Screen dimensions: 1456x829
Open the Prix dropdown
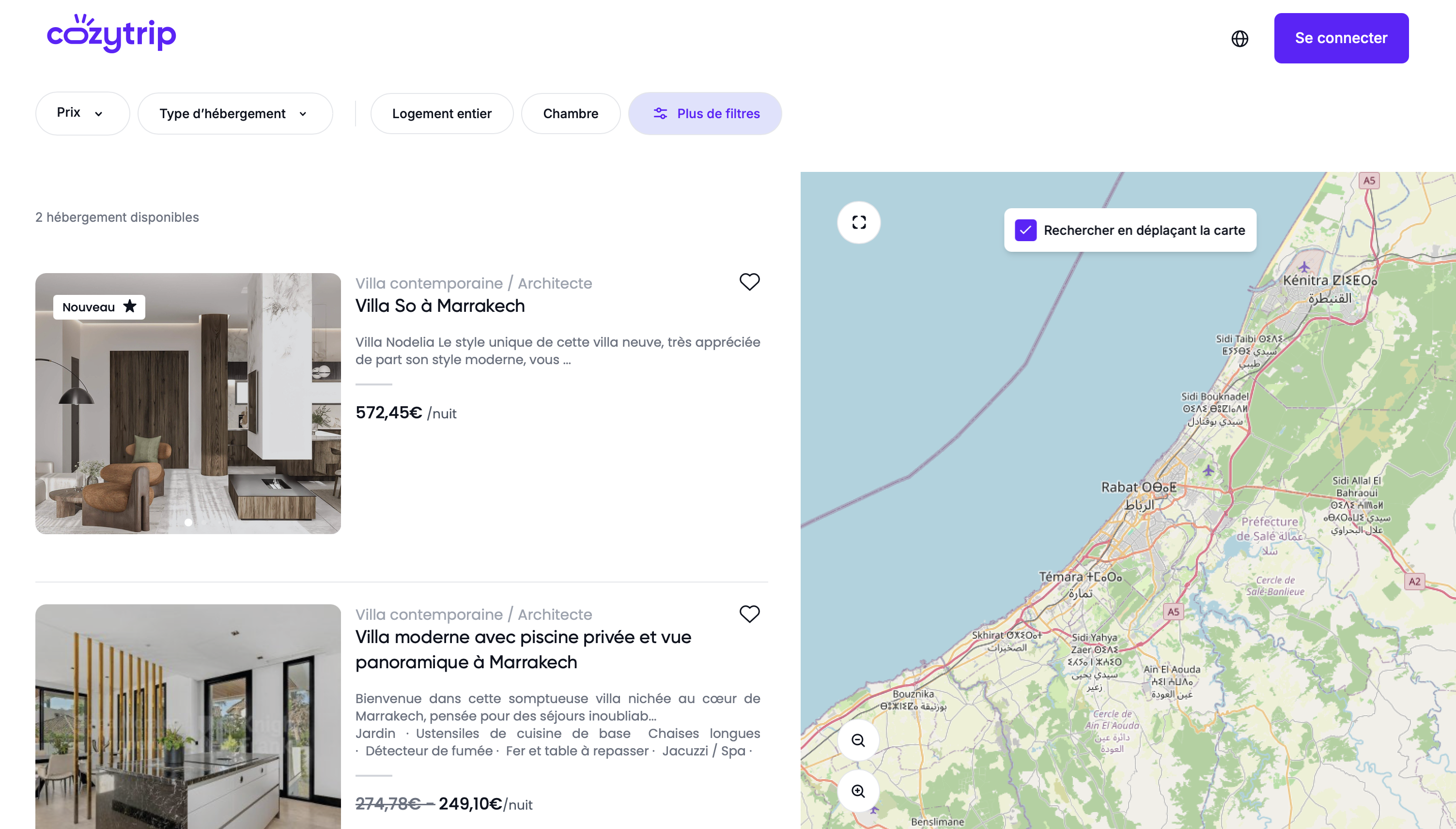pyautogui.click(x=82, y=113)
